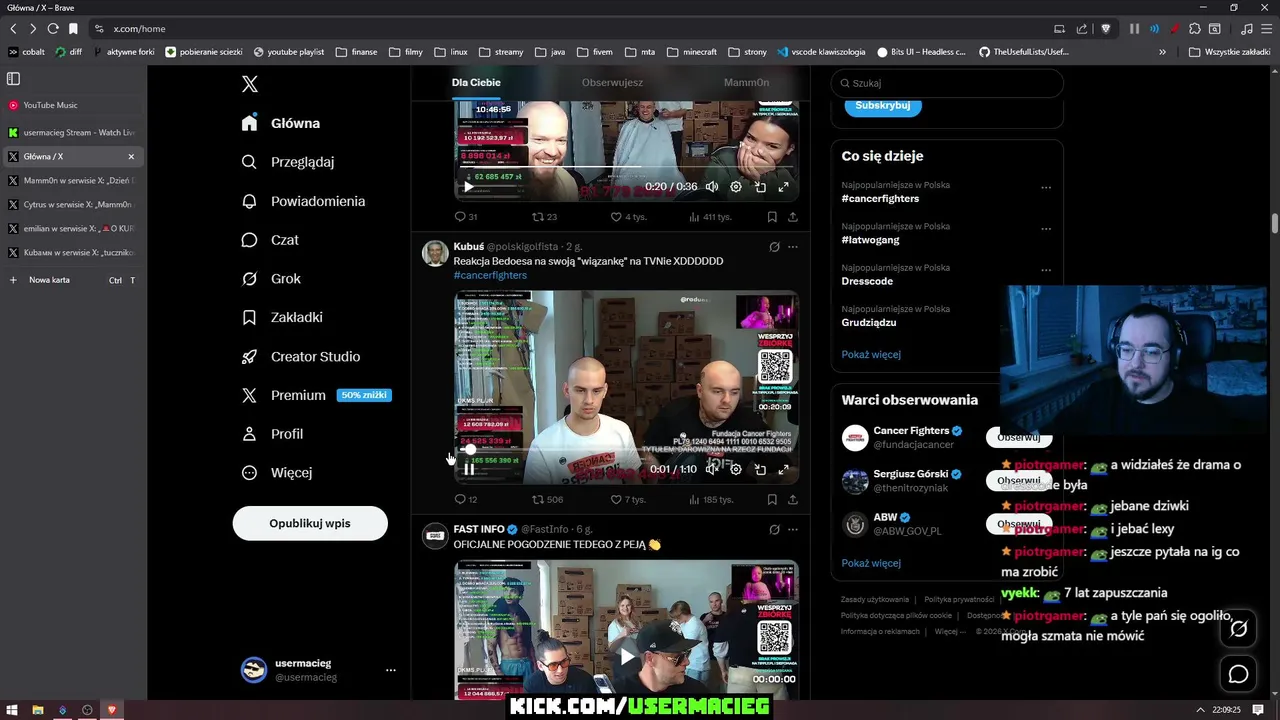
Task: Open the floating messages bubble at bottom right
Action: 1239,674
